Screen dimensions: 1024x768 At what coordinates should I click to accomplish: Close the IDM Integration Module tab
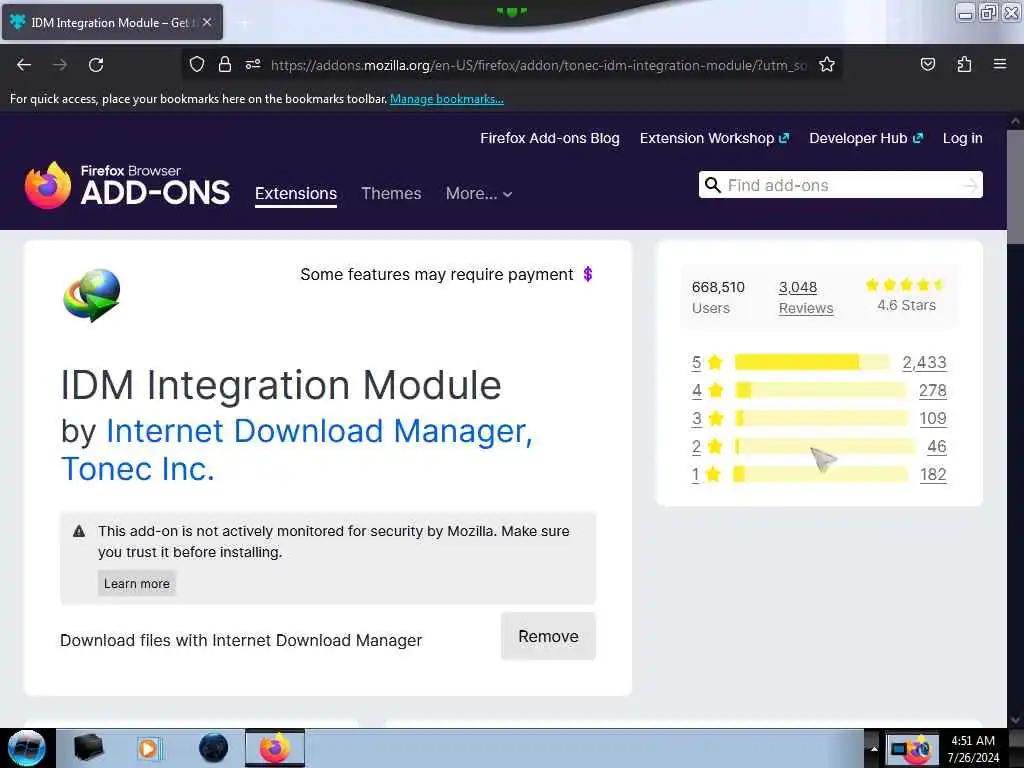[x=207, y=22]
